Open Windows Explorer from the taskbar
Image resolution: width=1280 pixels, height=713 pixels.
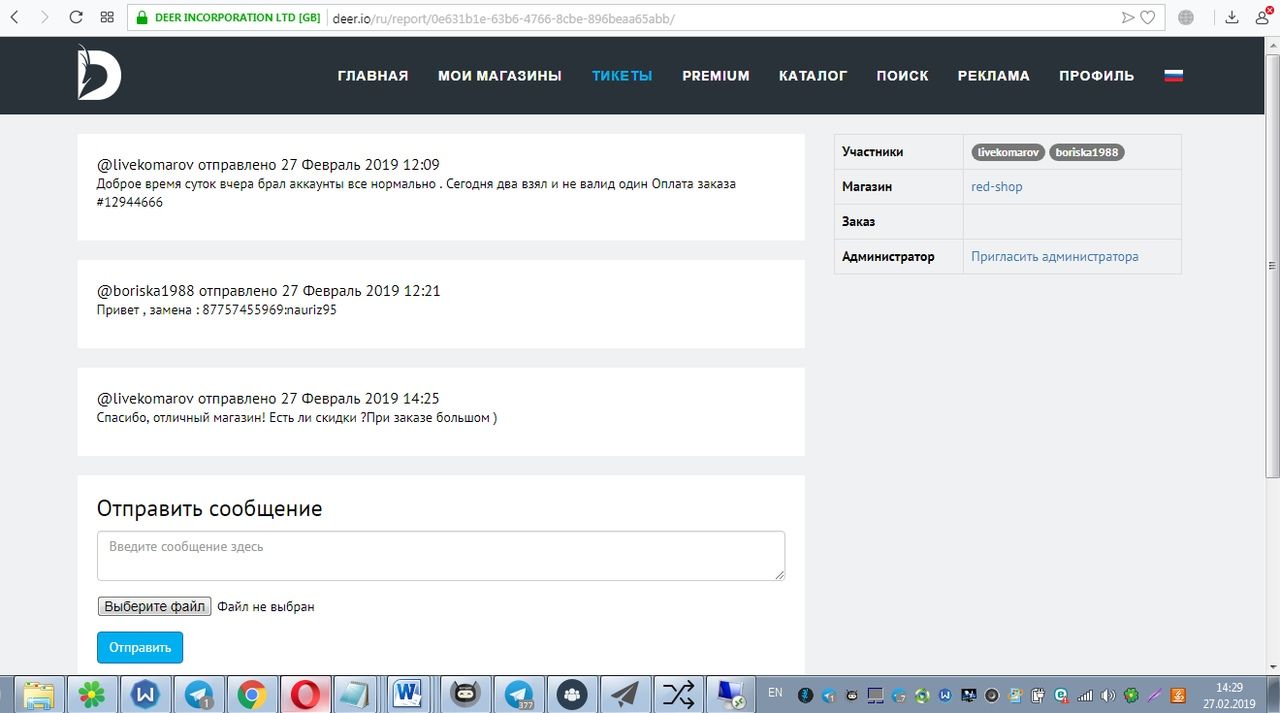pos(38,694)
